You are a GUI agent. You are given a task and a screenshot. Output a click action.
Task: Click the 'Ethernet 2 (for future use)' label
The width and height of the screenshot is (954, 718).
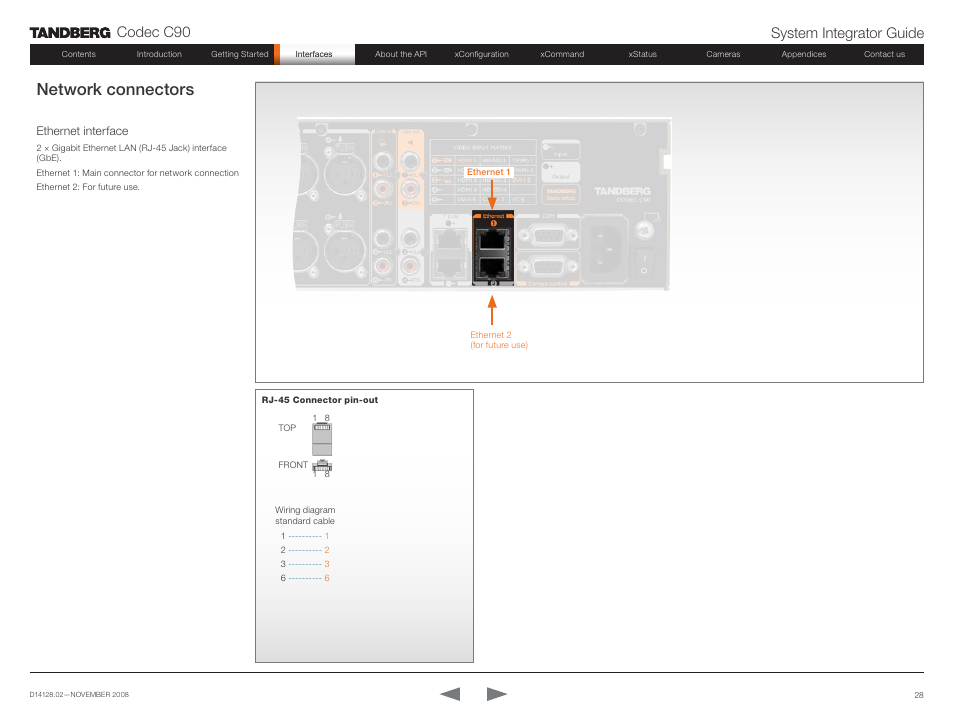click(x=499, y=340)
